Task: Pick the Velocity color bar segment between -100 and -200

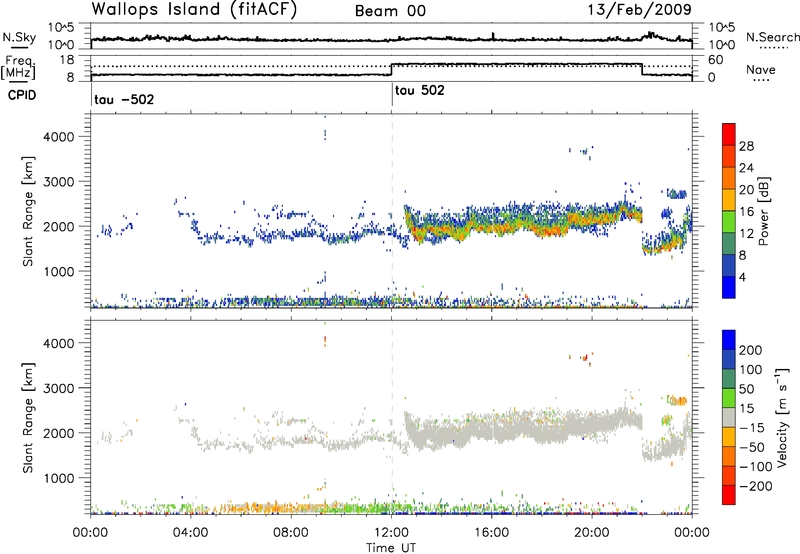Action: (729, 476)
